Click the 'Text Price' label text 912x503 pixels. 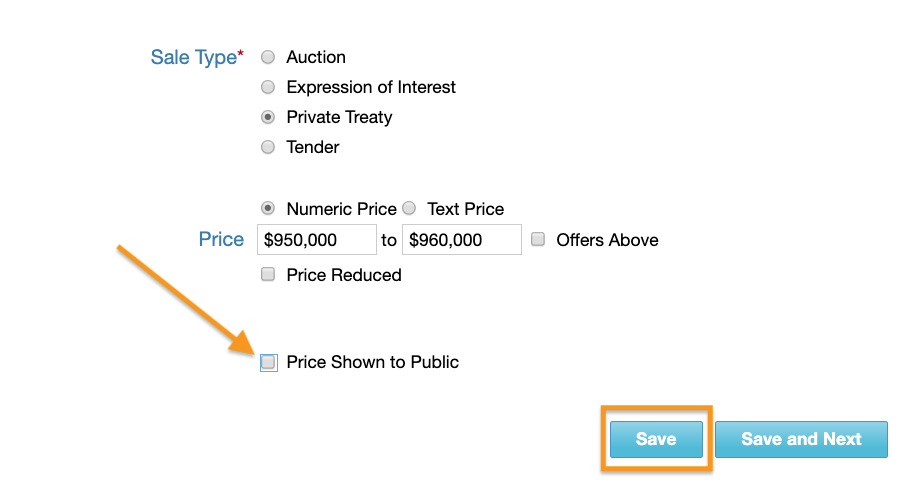465,210
